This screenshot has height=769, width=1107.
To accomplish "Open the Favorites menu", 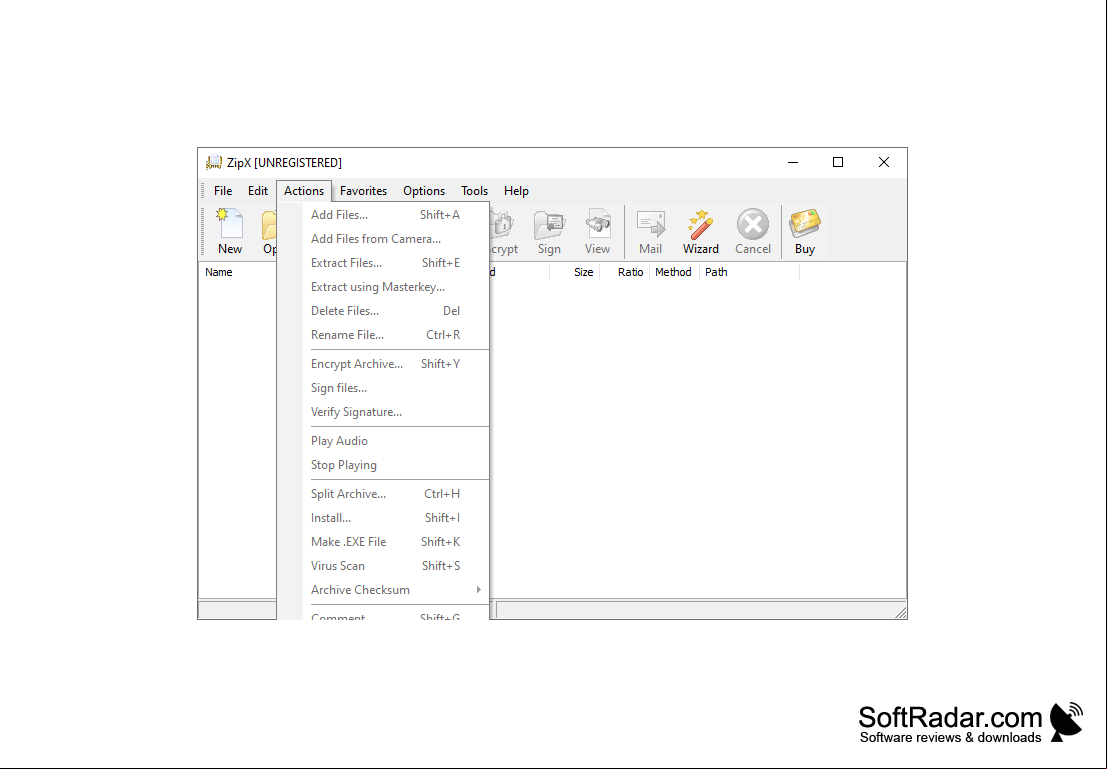I will click(363, 191).
